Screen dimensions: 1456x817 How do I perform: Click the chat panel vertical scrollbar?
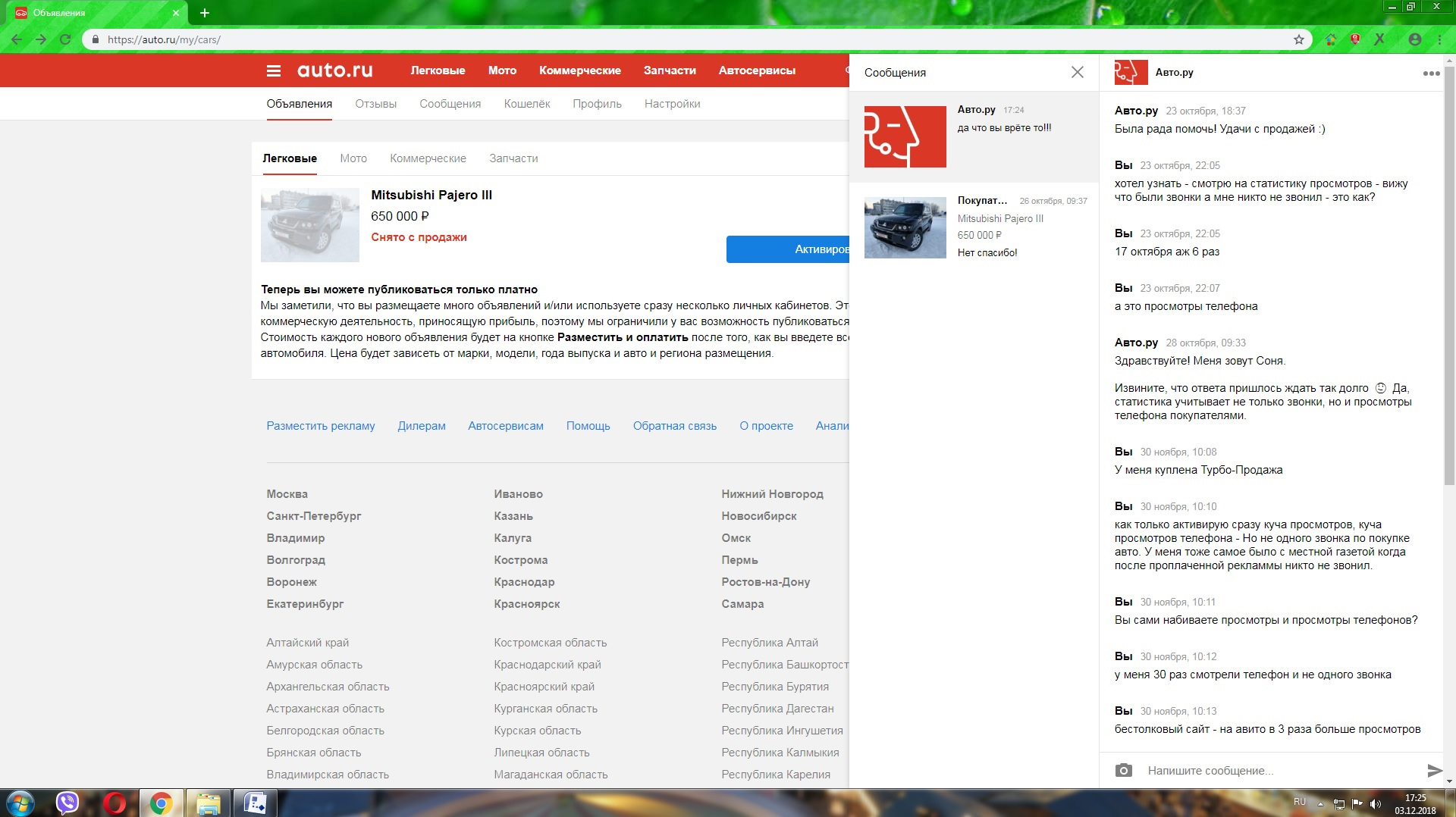[x=1449, y=277]
